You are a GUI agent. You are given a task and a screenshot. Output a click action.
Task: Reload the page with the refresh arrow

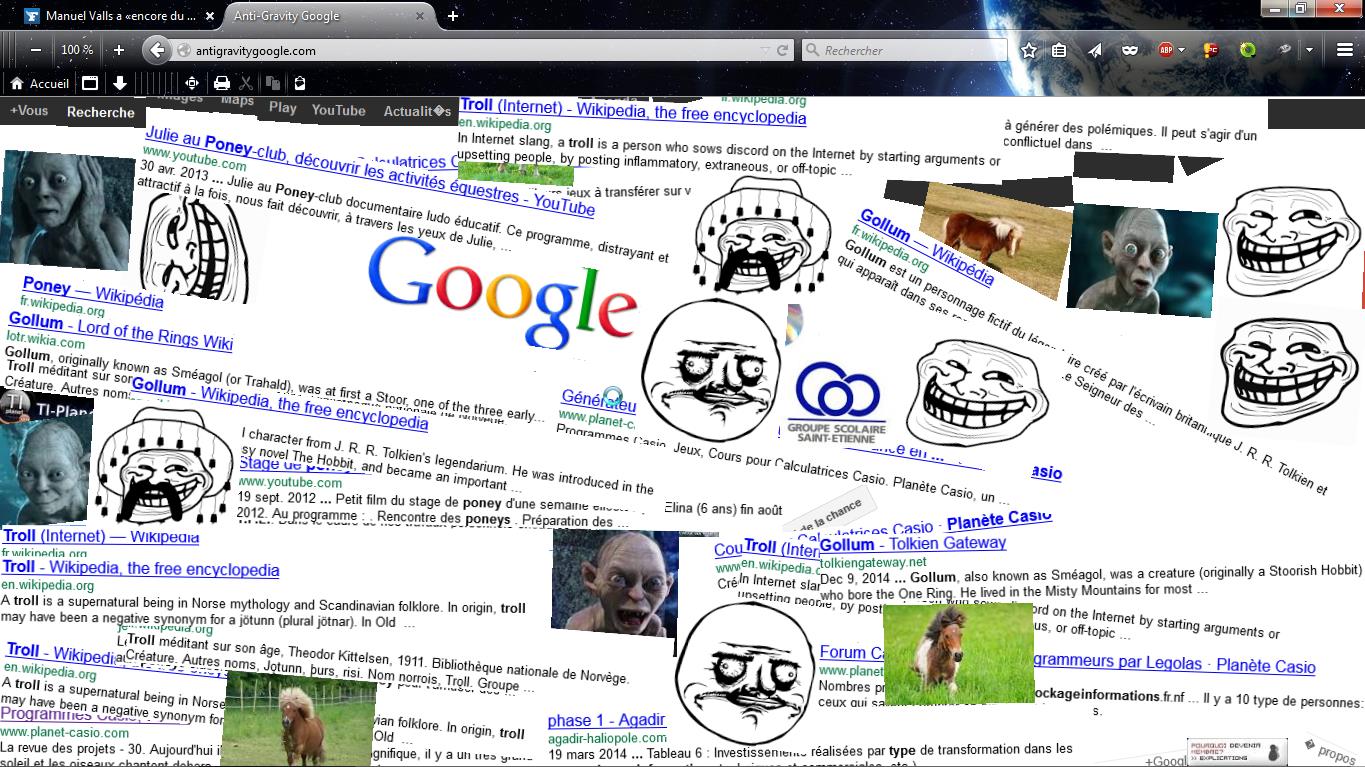(783, 50)
